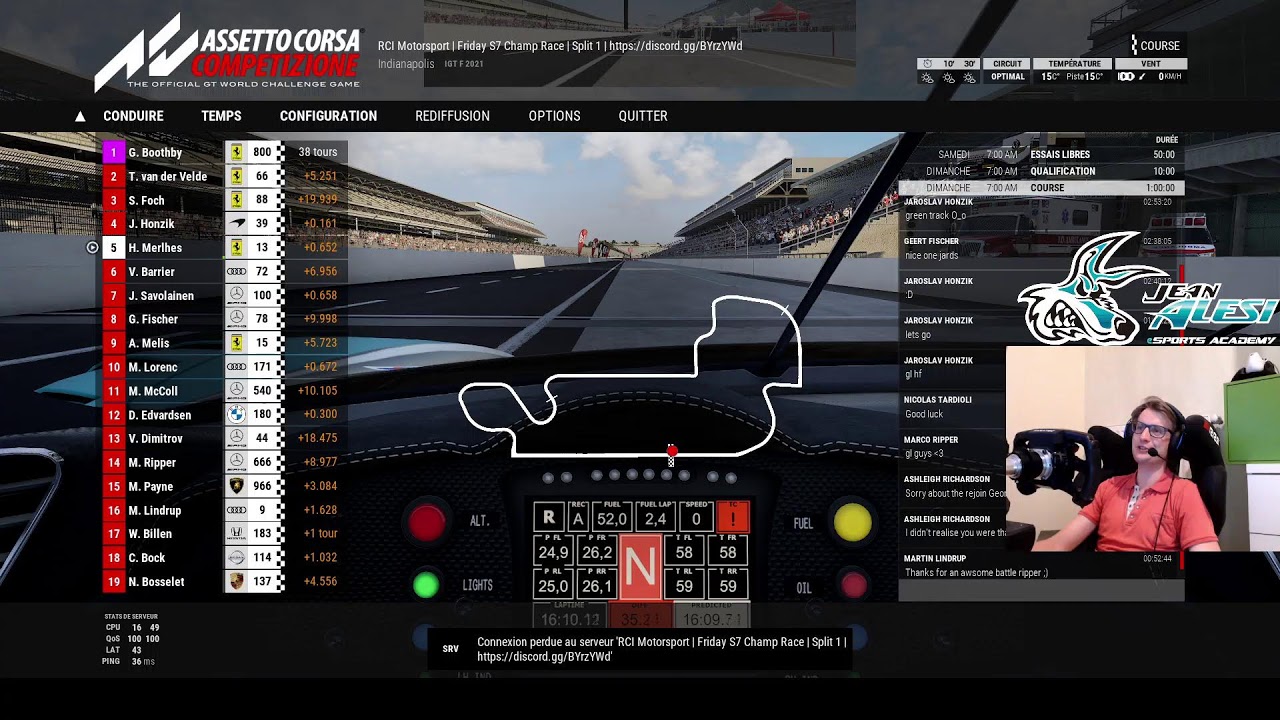This screenshot has height=720, width=1280.
Task: Click the 30-minute weather forecast icon
Action: (969, 77)
